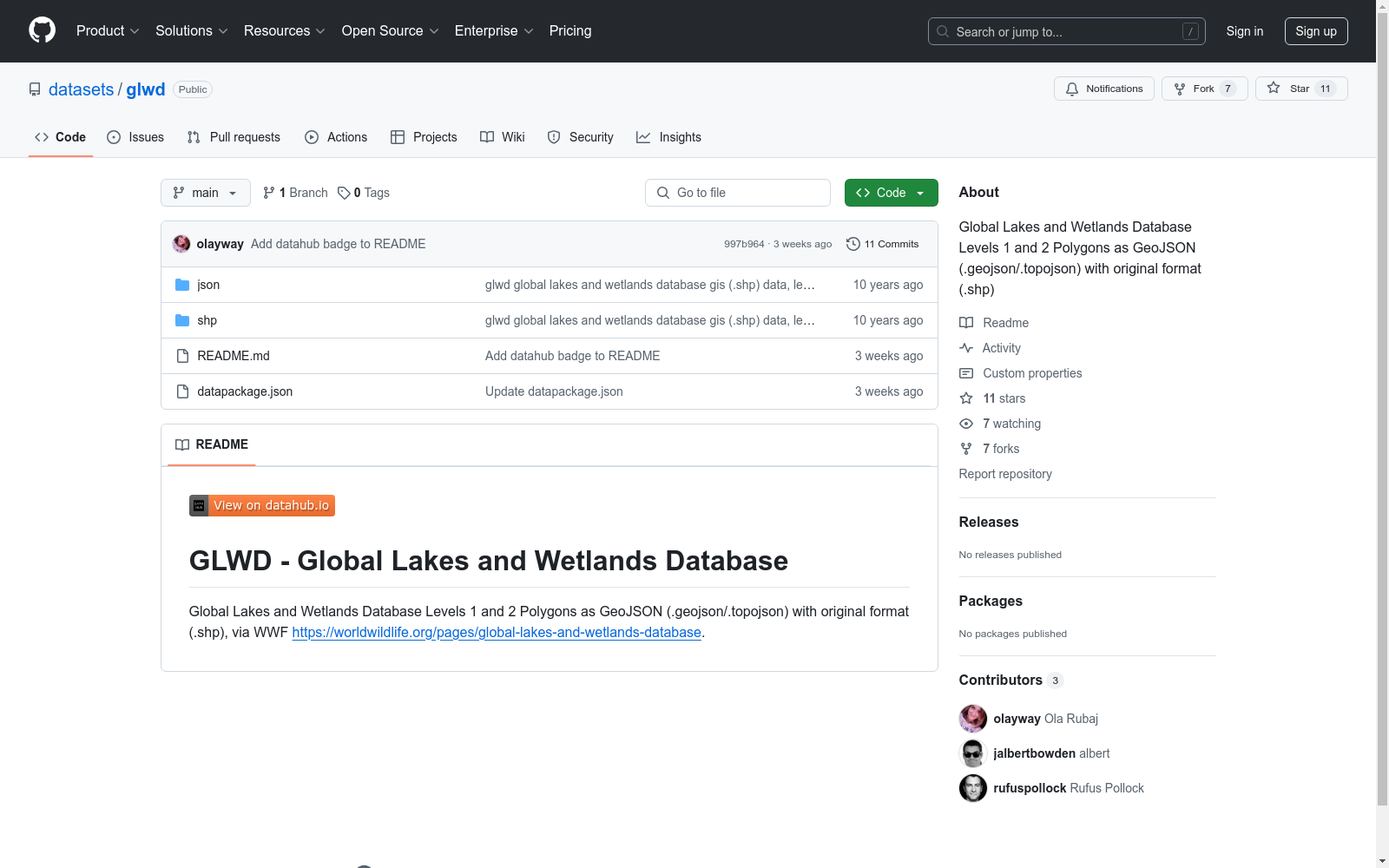
Task: Click the Sign in button
Action: 1244,30
